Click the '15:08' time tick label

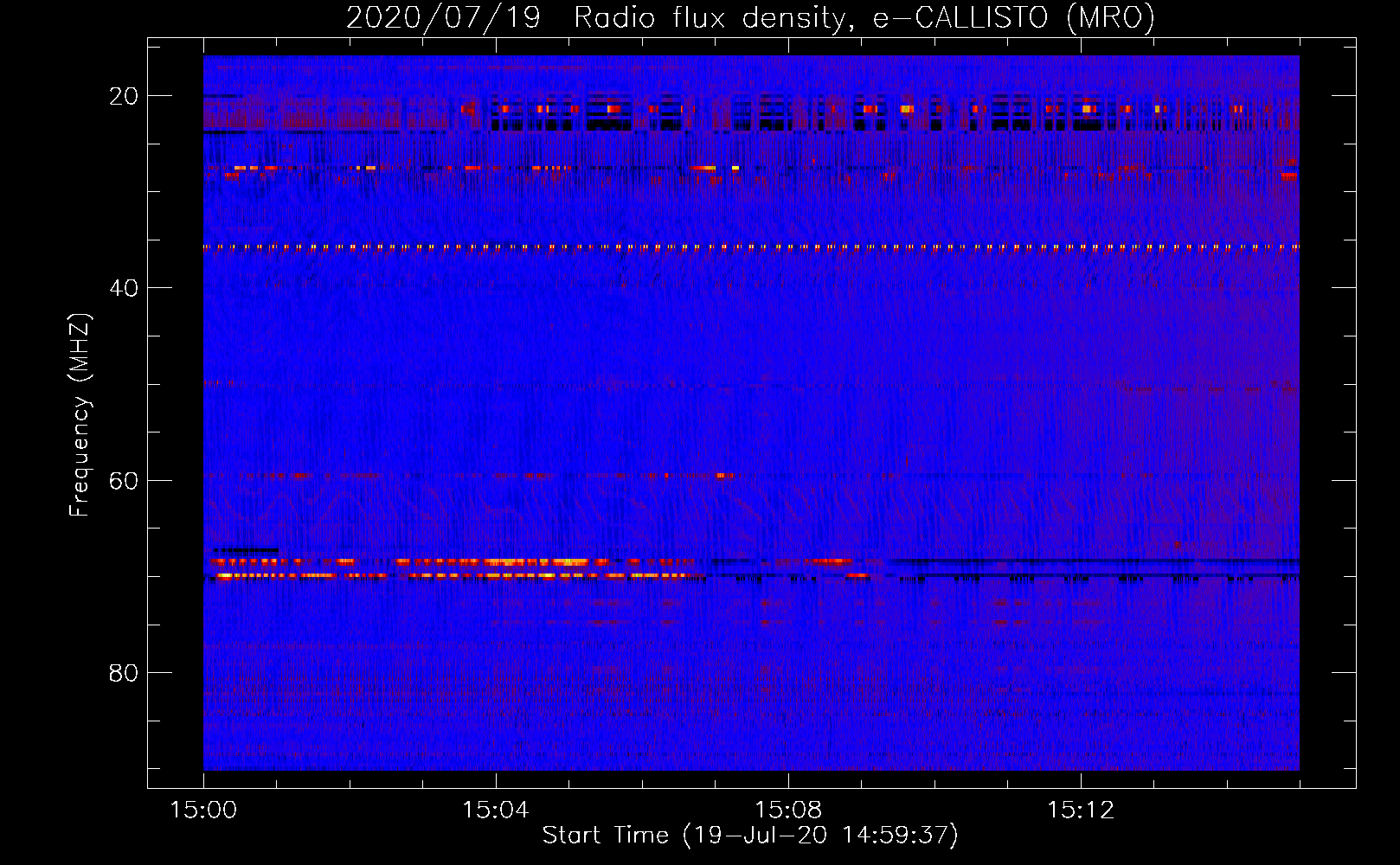tap(788, 811)
